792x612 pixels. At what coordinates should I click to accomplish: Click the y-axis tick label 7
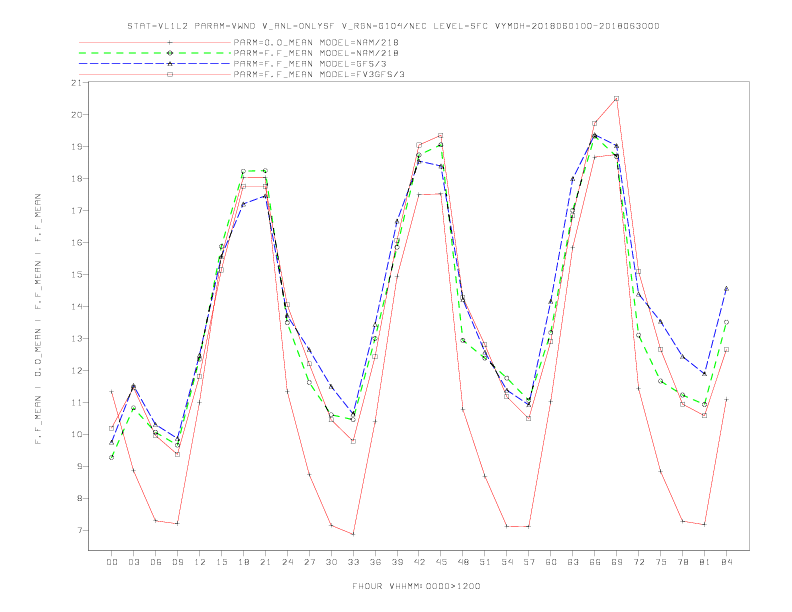point(79,530)
